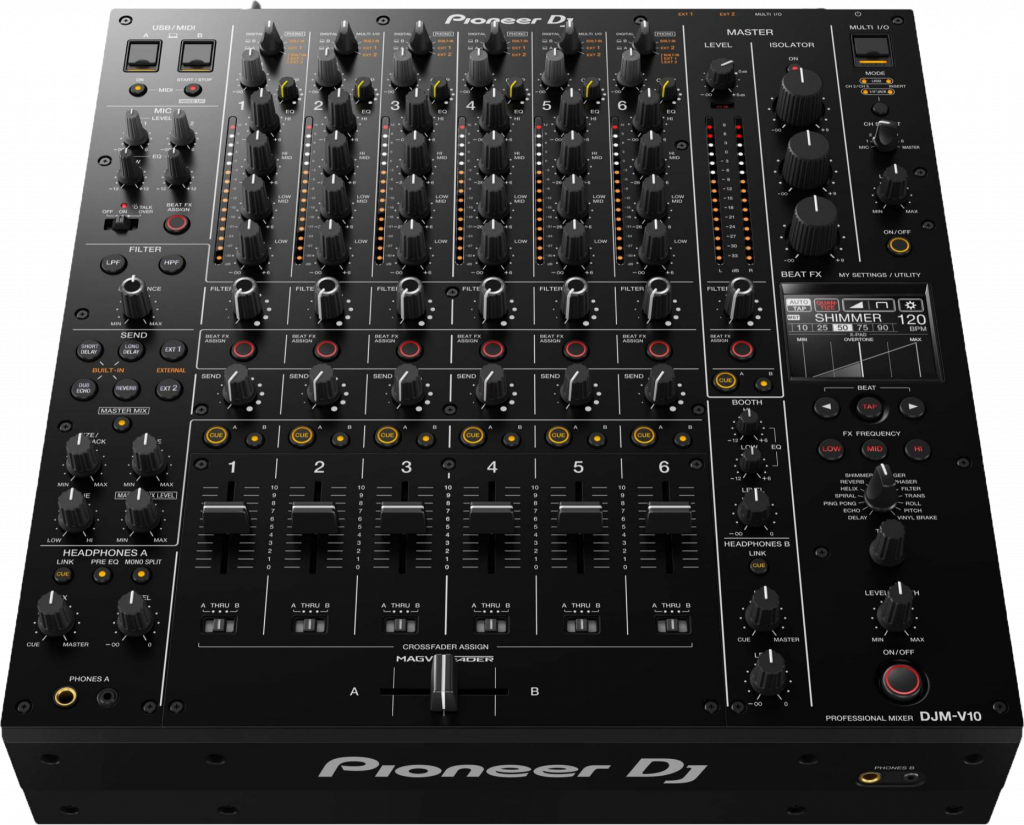Screen dimensions: 1024x825
Task: Activate Headphones B LINK CUE button
Action: pos(758,566)
